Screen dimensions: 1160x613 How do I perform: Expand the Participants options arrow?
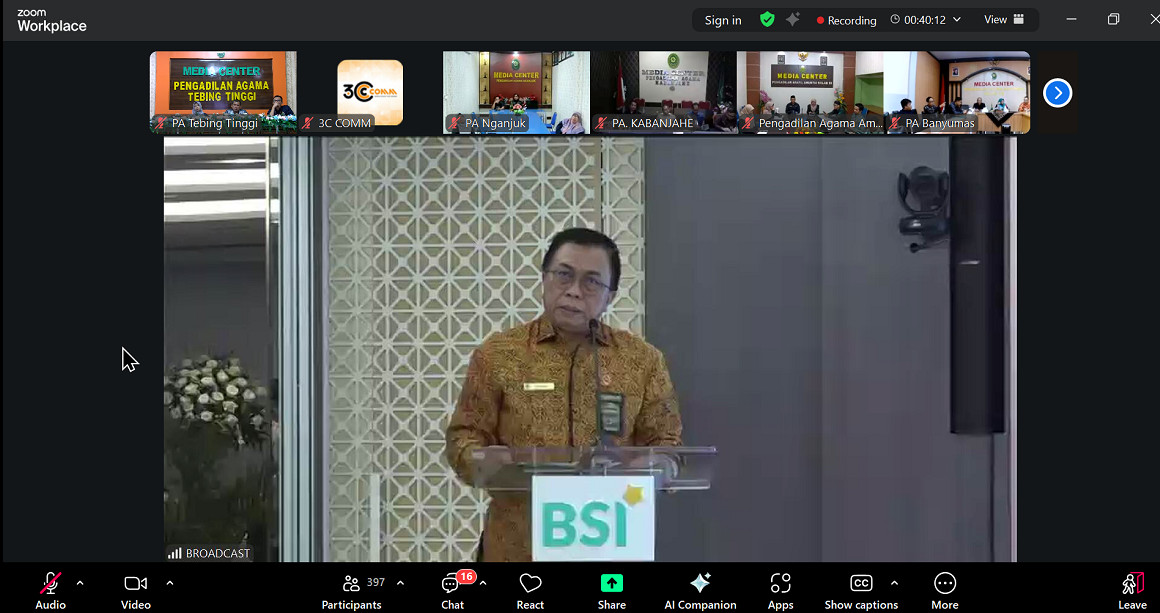[x=400, y=583]
